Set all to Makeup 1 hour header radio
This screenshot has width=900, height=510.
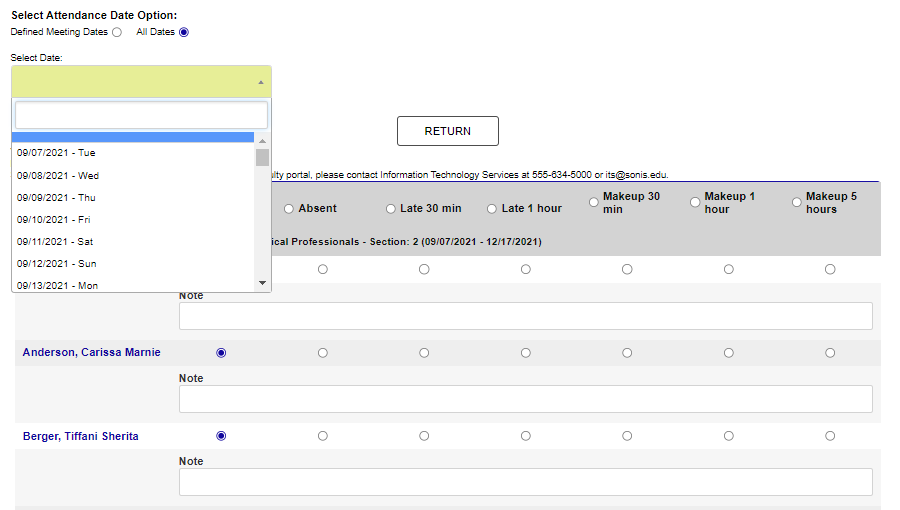point(695,202)
